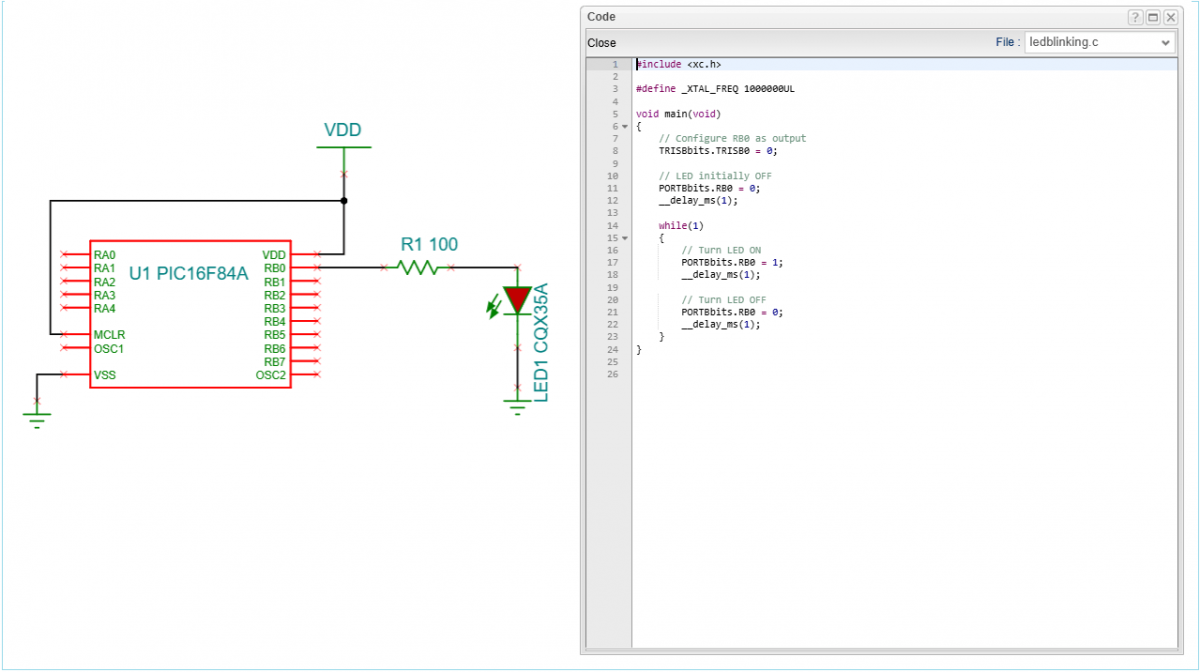Maximize the Code window
The width and height of the screenshot is (1200, 672).
click(1152, 17)
